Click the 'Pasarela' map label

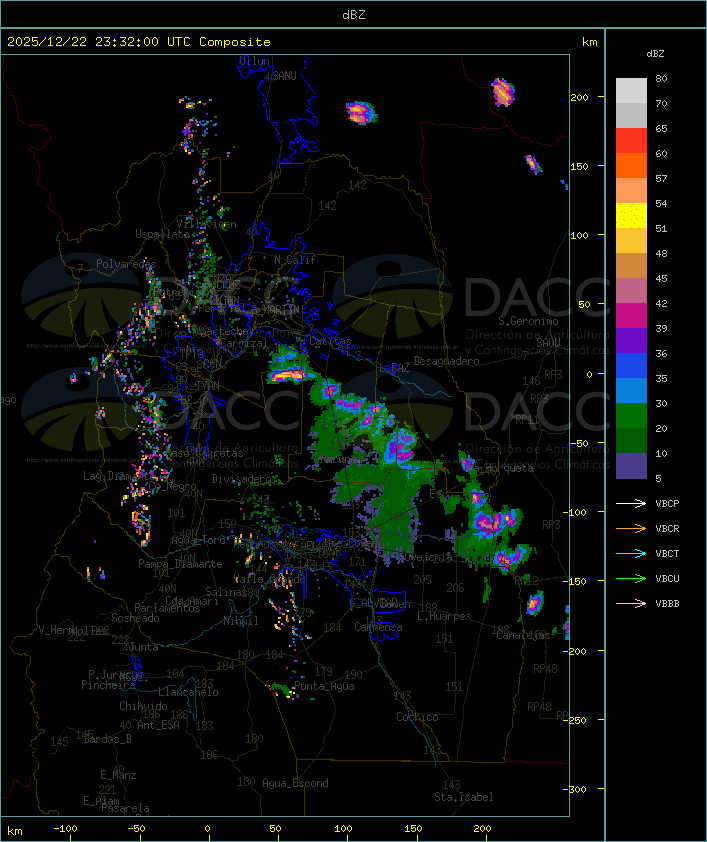[126, 808]
